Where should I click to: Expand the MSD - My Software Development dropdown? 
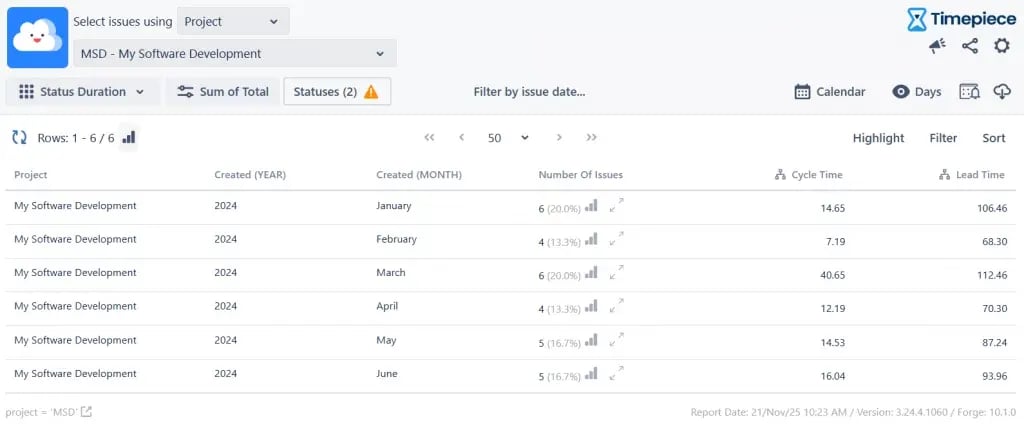tap(234, 54)
